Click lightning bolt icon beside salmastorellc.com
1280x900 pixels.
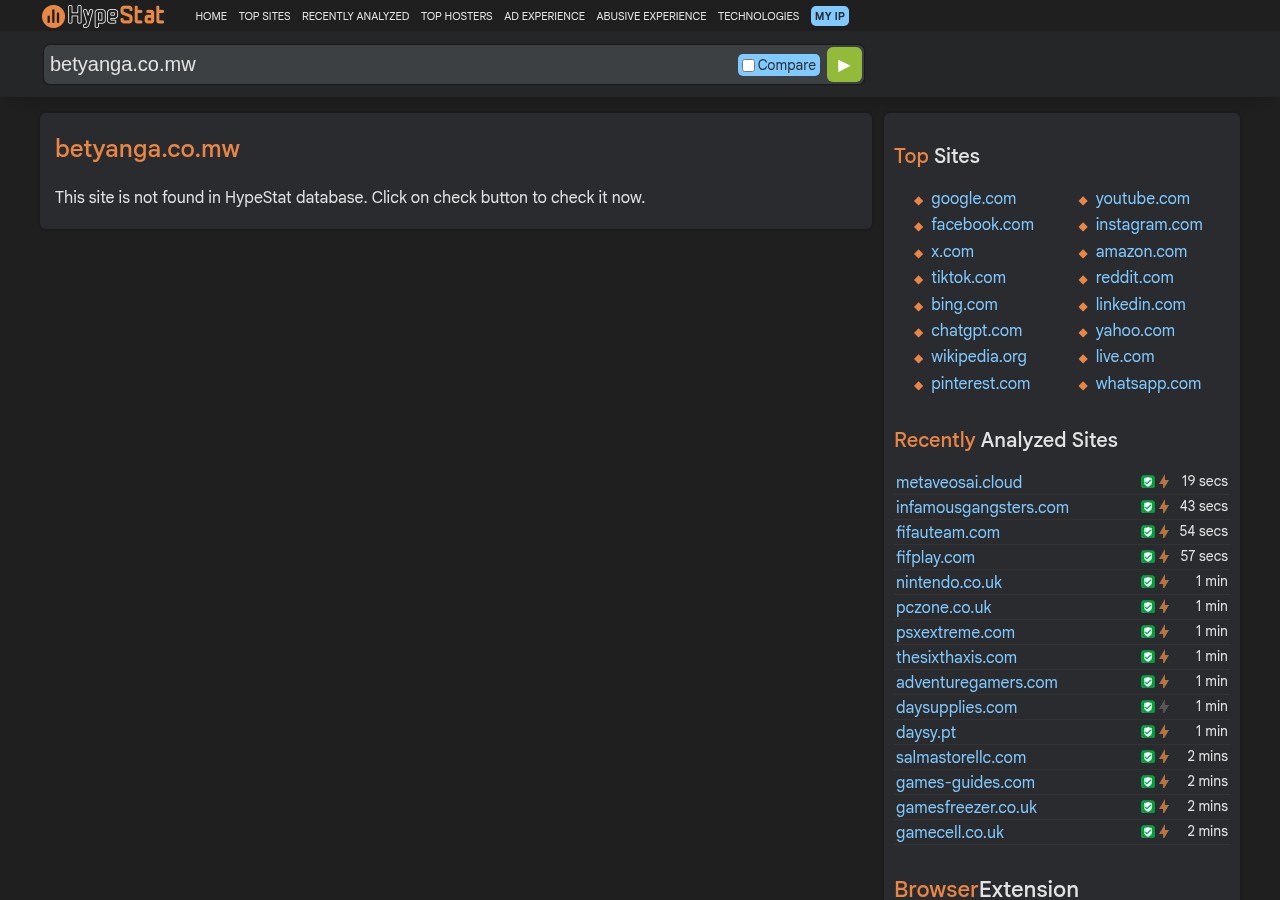pyautogui.click(x=1164, y=757)
